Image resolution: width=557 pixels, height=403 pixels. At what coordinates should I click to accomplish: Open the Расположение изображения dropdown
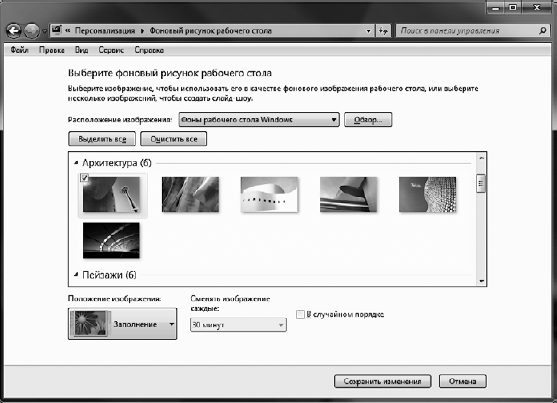point(259,120)
